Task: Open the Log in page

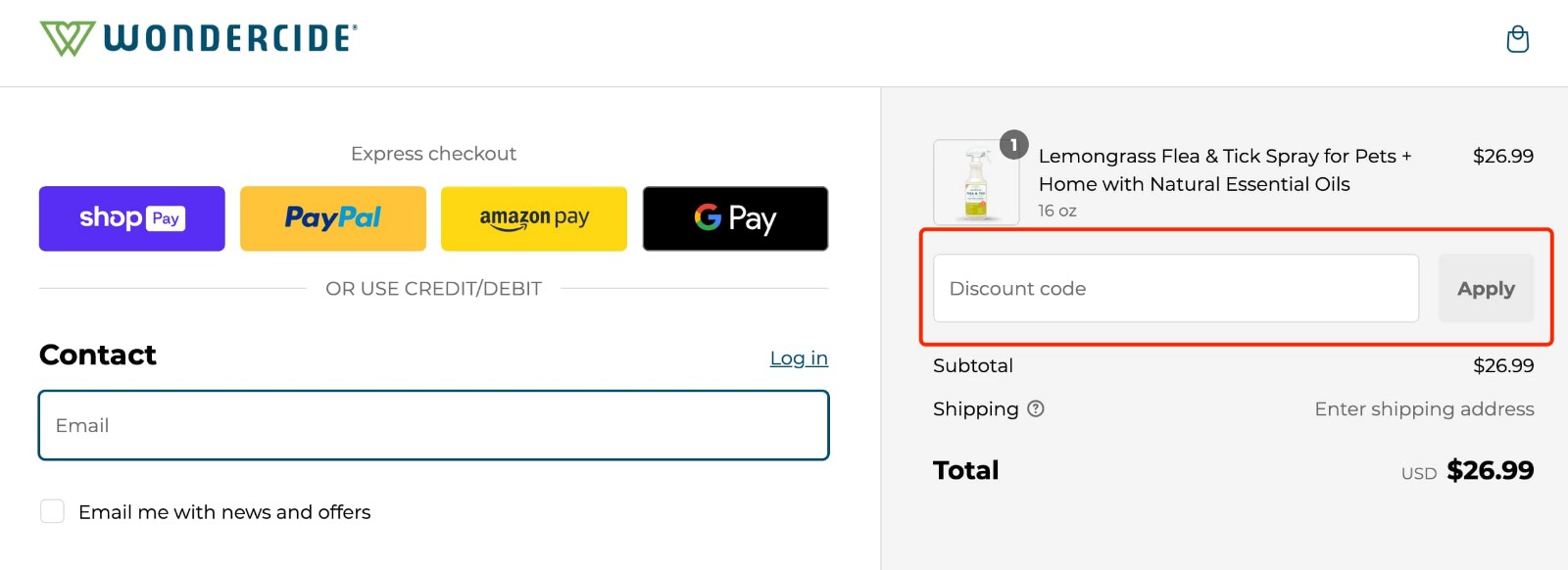Action: pyautogui.click(x=799, y=357)
